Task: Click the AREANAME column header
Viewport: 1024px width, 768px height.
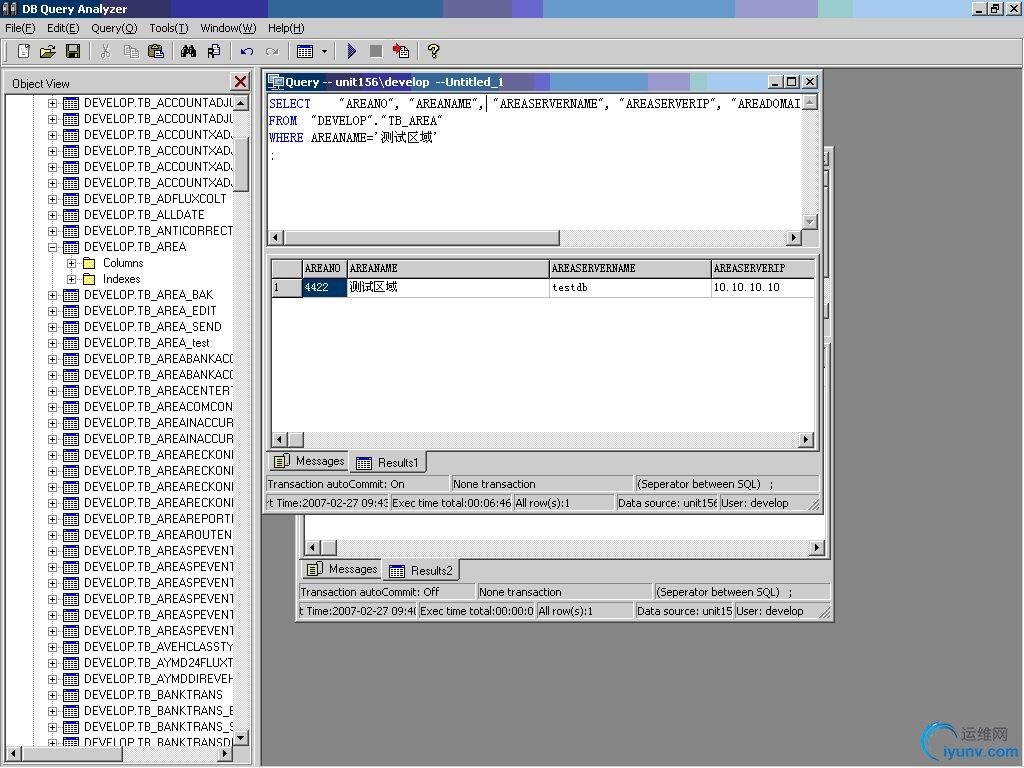Action: click(447, 268)
